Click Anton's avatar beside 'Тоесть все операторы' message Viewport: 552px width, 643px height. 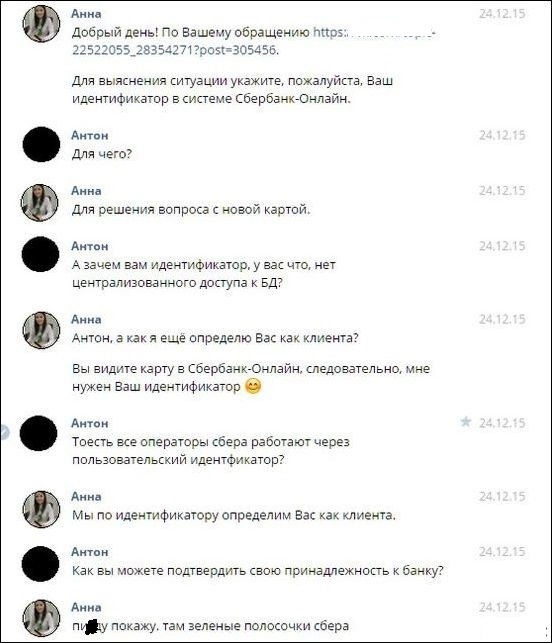[39, 433]
